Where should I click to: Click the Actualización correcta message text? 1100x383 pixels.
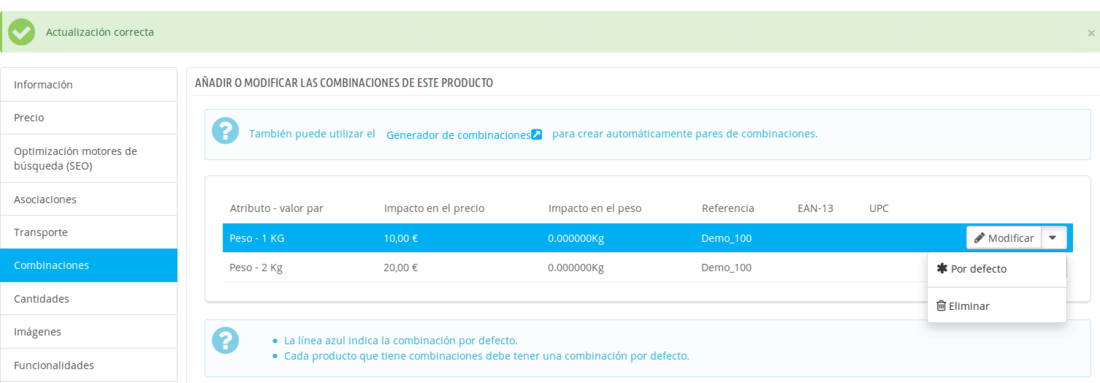coord(100,32)
